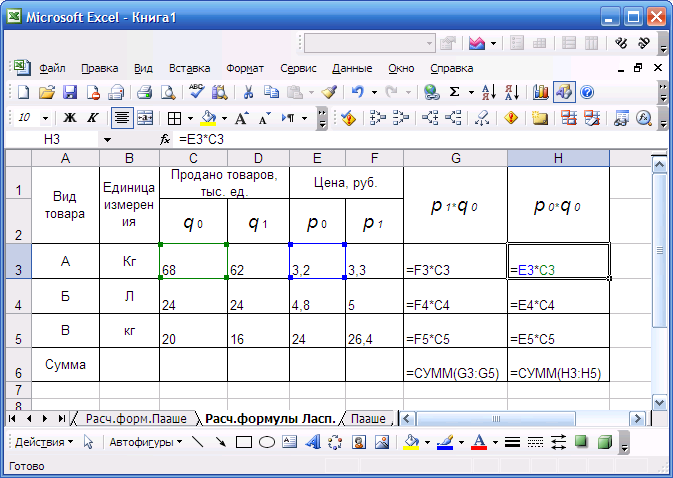This screenshot has width=673, height=478.
Task: Click the AutoSum sigma icon
Action: pos(455,92)
